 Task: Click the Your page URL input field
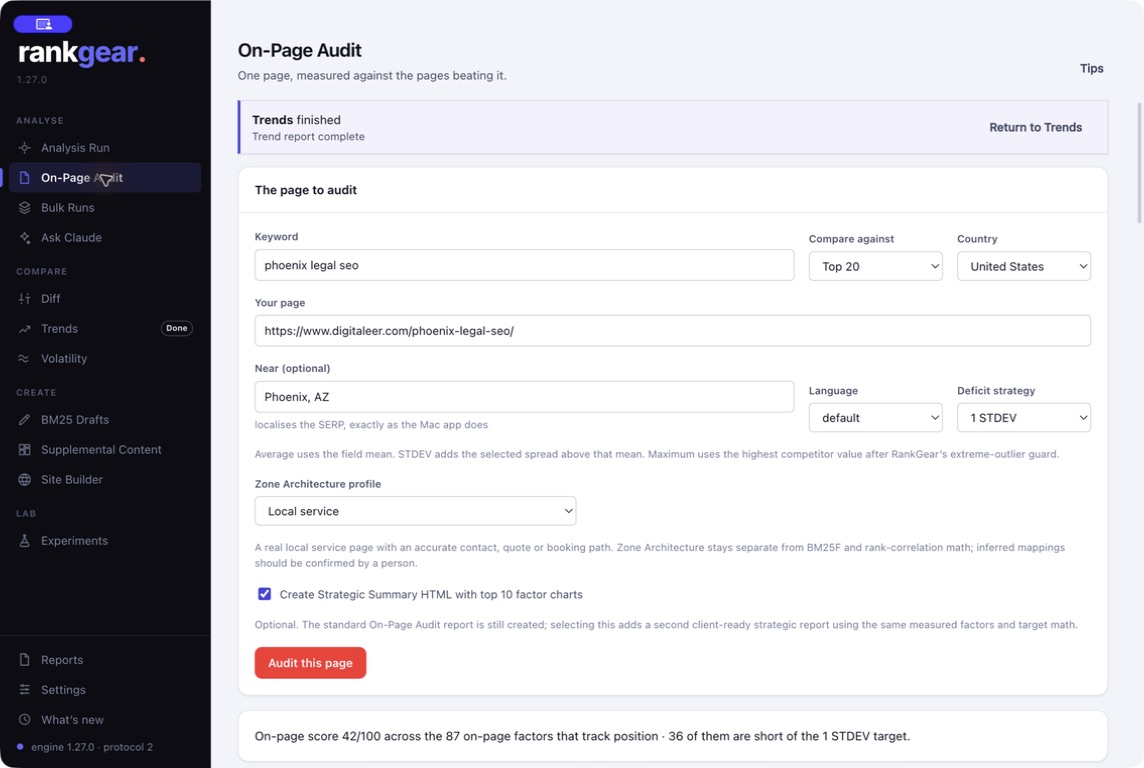click(x=672, y=331)
